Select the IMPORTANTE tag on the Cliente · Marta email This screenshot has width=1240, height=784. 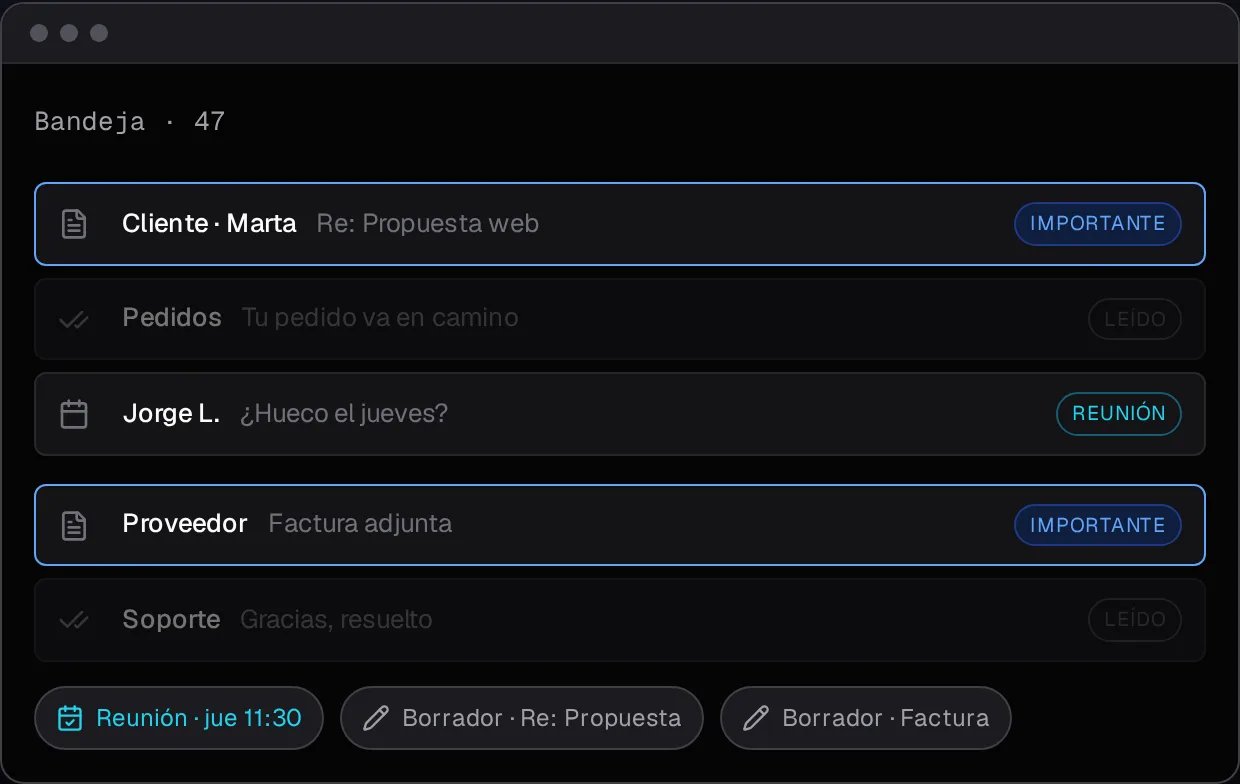1098,224
